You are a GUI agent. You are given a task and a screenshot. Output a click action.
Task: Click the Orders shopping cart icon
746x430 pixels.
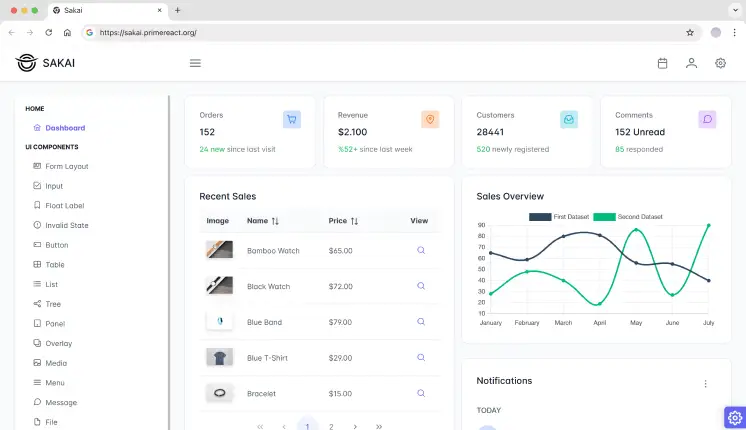pyautogui.click(x=292, y=119)
